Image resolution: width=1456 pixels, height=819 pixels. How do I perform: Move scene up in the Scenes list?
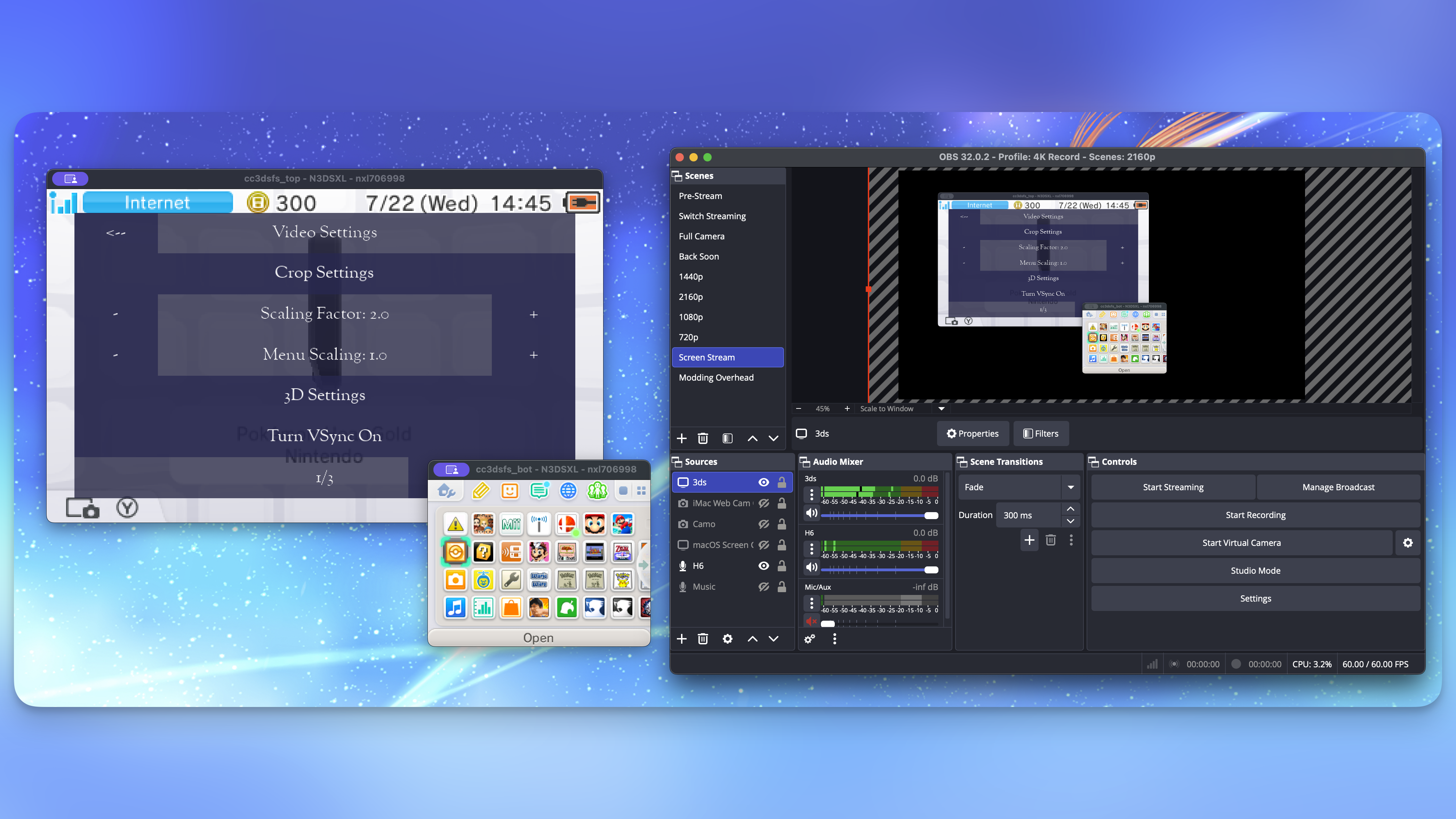coord(752,439)
